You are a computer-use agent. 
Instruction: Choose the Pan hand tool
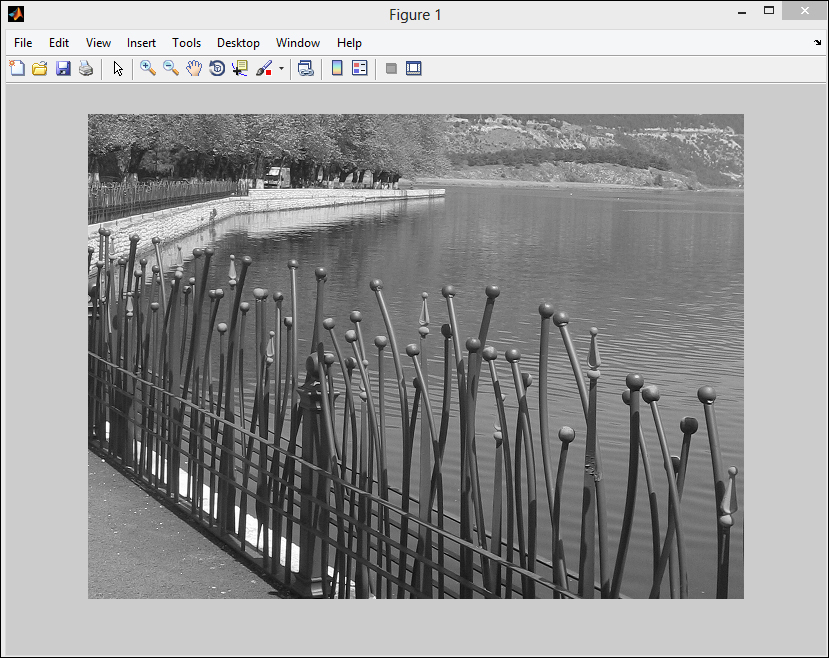[x=194, y=68]
